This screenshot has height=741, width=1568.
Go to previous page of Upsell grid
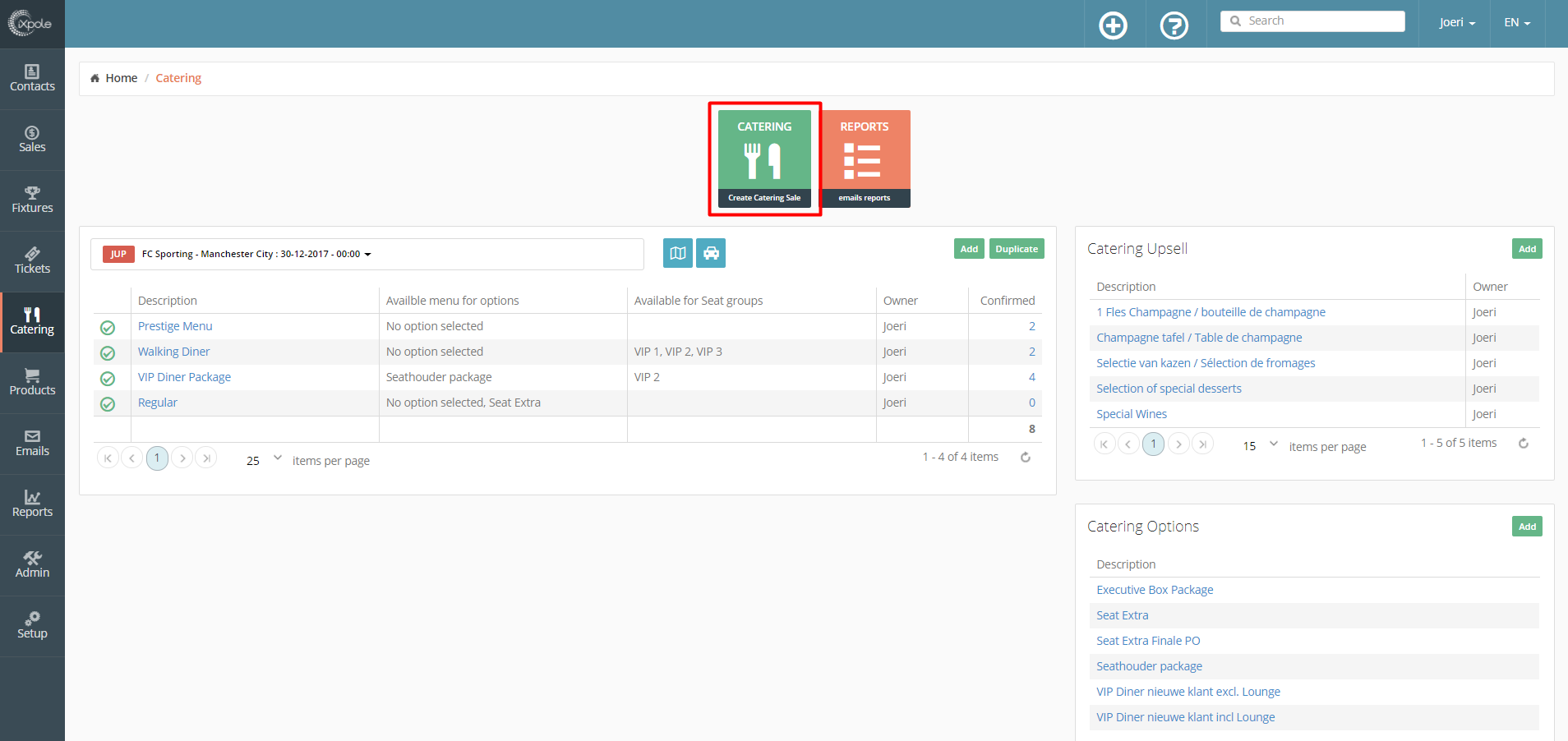coord(1128,444)
